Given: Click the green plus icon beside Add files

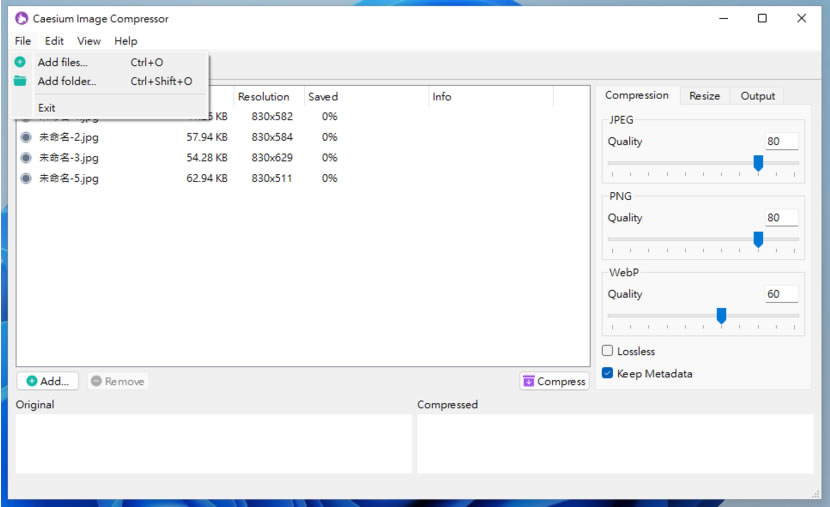Looking at the screenshot, I should 20,62.
